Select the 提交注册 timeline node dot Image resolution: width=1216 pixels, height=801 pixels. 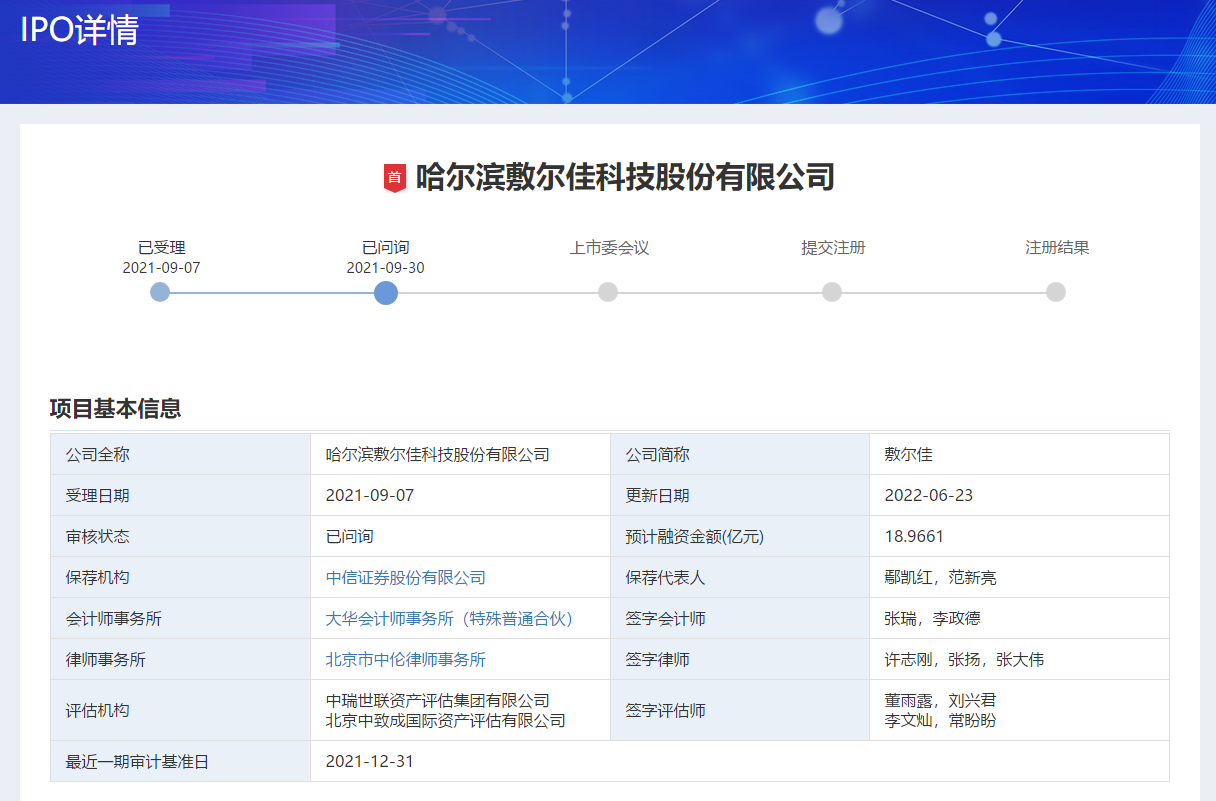[x=832, y=292]
